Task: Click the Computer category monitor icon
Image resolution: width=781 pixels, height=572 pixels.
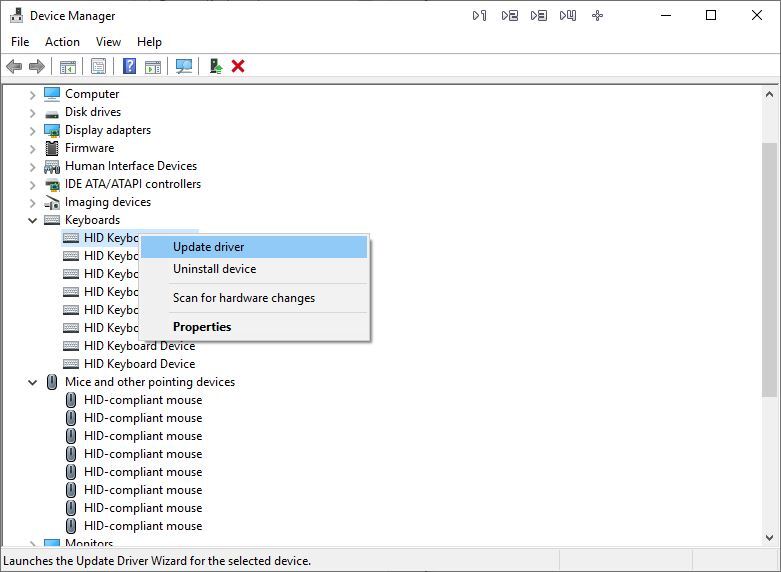Action: [x=52, y=94]
